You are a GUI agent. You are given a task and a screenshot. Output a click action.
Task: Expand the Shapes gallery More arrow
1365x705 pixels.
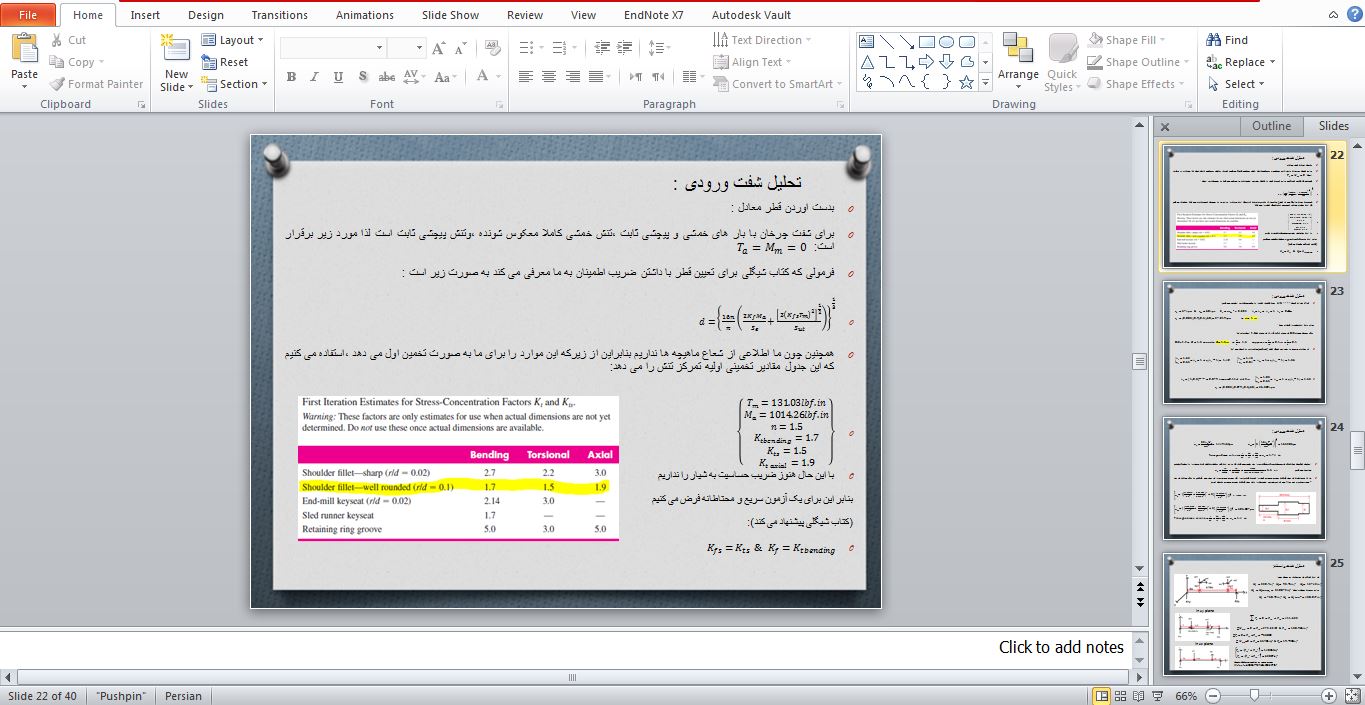[986, 83]
